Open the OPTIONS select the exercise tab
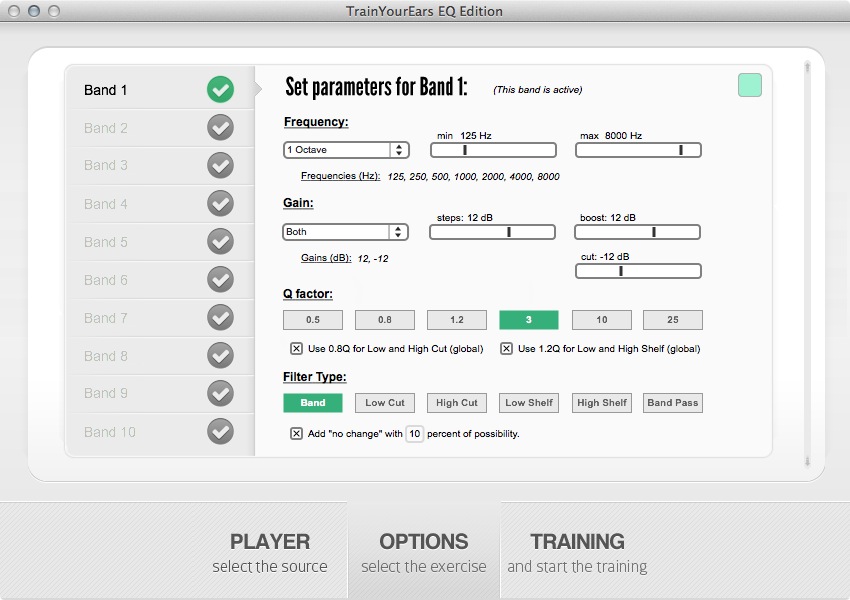The width and height of the screenshot is (850, 600). [x=424, y=552]
